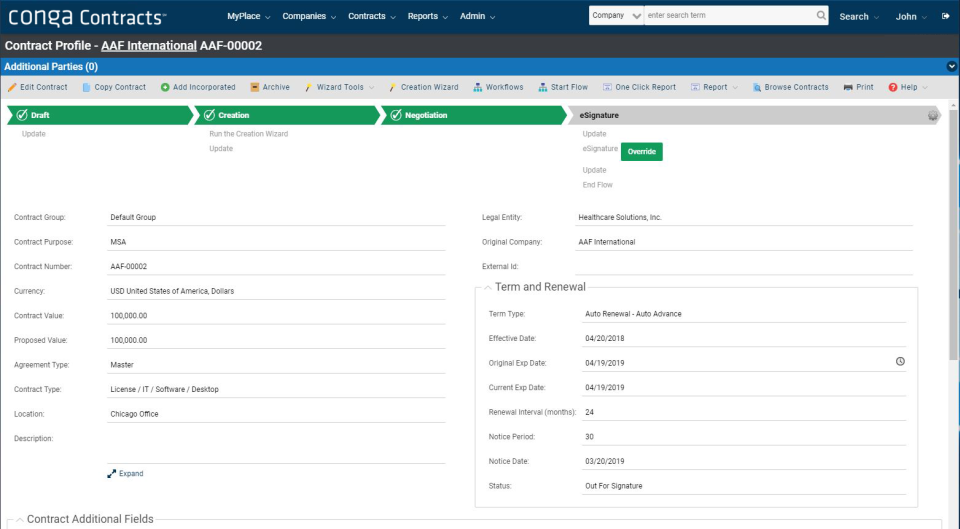This screenshot has width=960, height=529.
Task: Click the green Override button
Action: point(642,152)
